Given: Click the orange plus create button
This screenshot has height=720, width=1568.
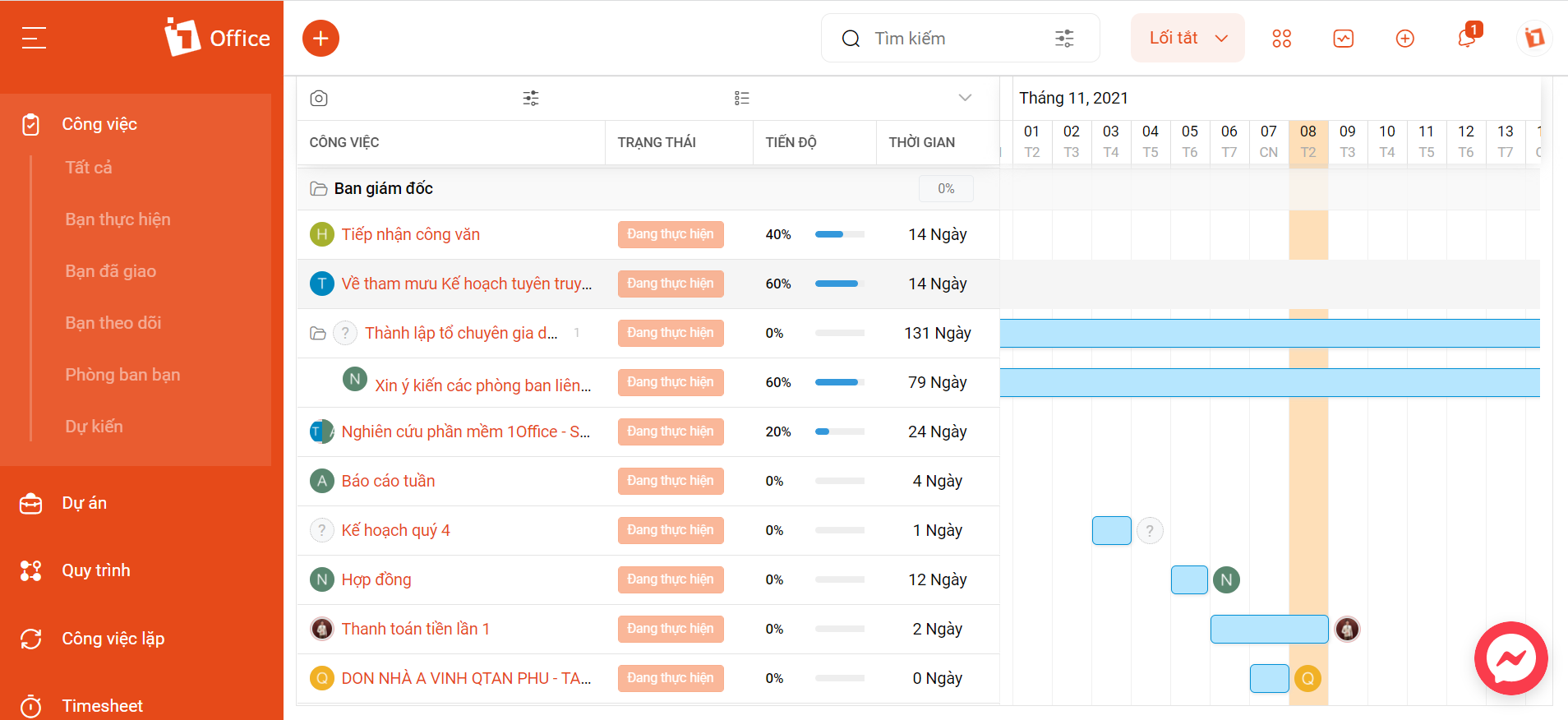Looking at the screenshot, I should click(x=321, y=39).
